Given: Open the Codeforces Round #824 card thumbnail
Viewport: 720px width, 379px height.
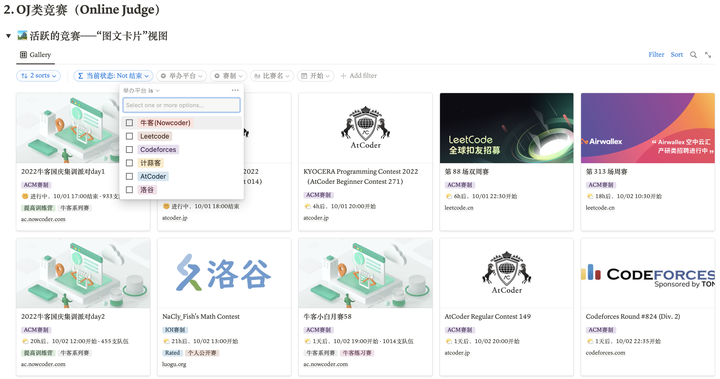Looking at the screenshot, I should pyautogui.click(x=647, y=273).
